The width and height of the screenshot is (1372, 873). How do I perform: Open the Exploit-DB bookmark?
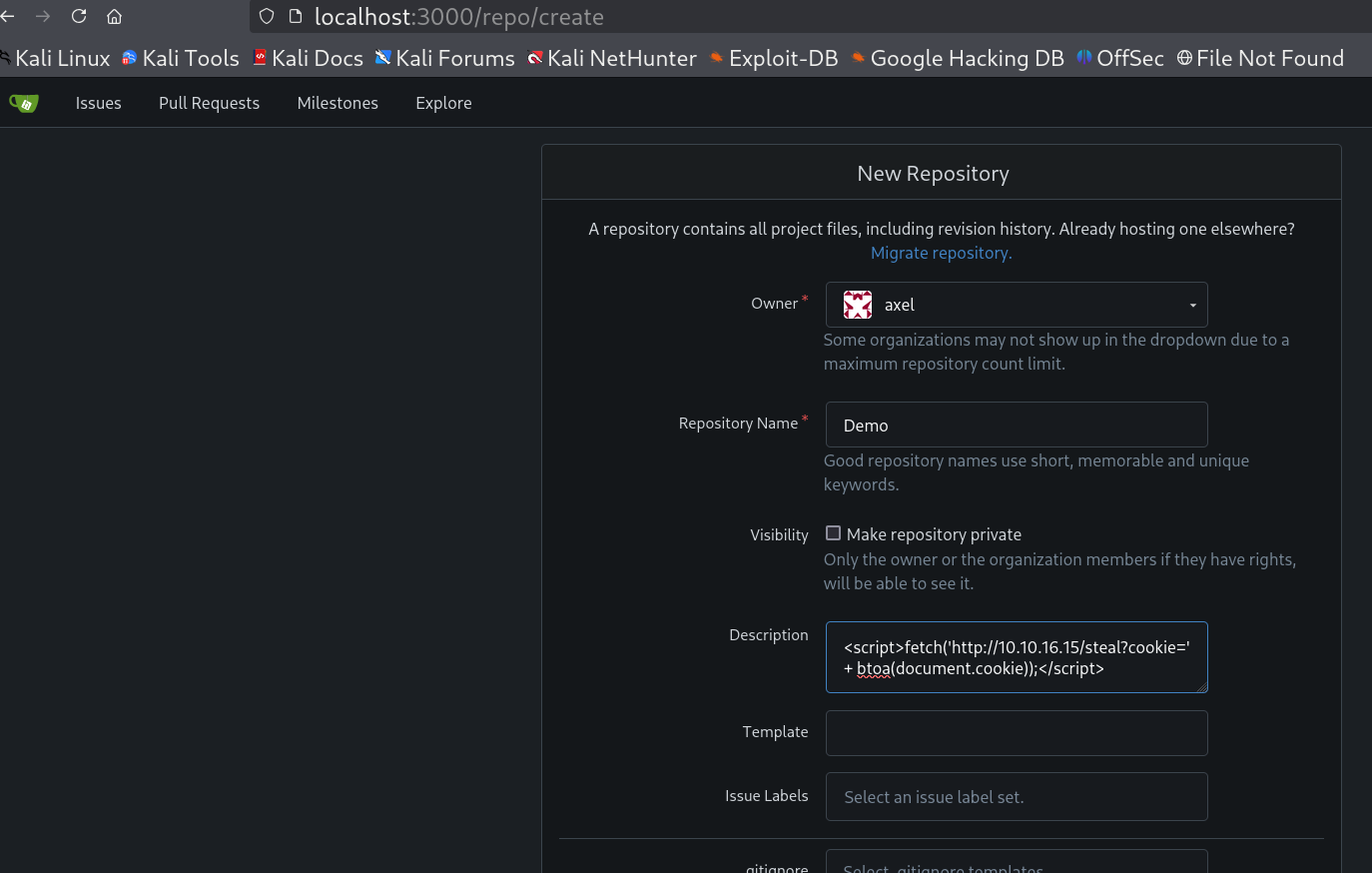click(x=774, y=58)
